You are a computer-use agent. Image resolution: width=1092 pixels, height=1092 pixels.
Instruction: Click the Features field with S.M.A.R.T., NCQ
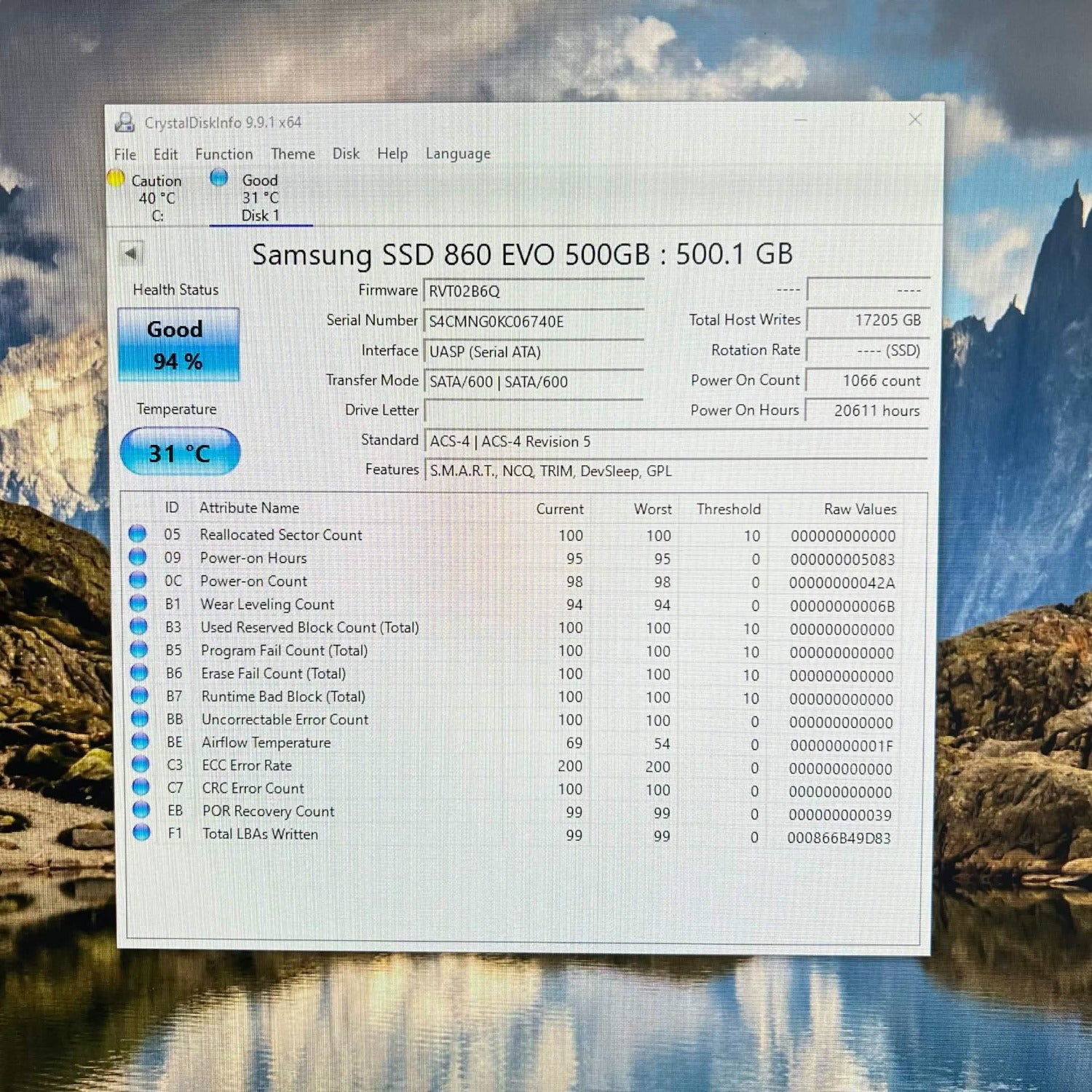tap(676, 471)
